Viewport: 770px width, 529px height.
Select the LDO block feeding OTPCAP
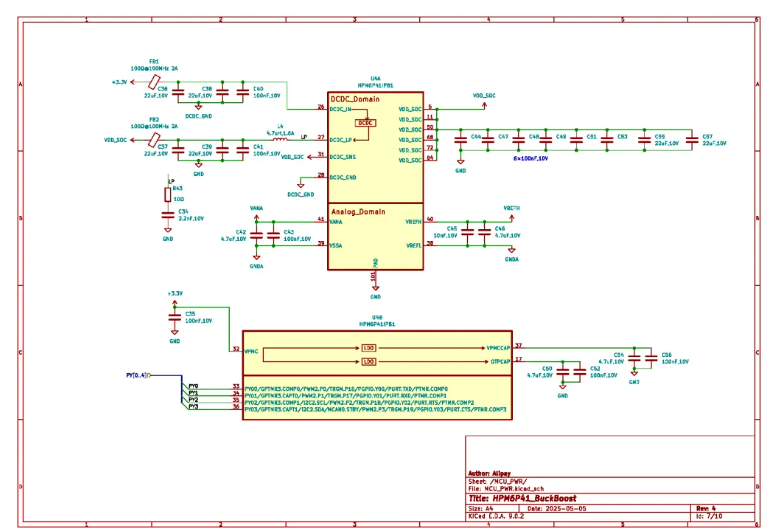[x=369, y=361]
